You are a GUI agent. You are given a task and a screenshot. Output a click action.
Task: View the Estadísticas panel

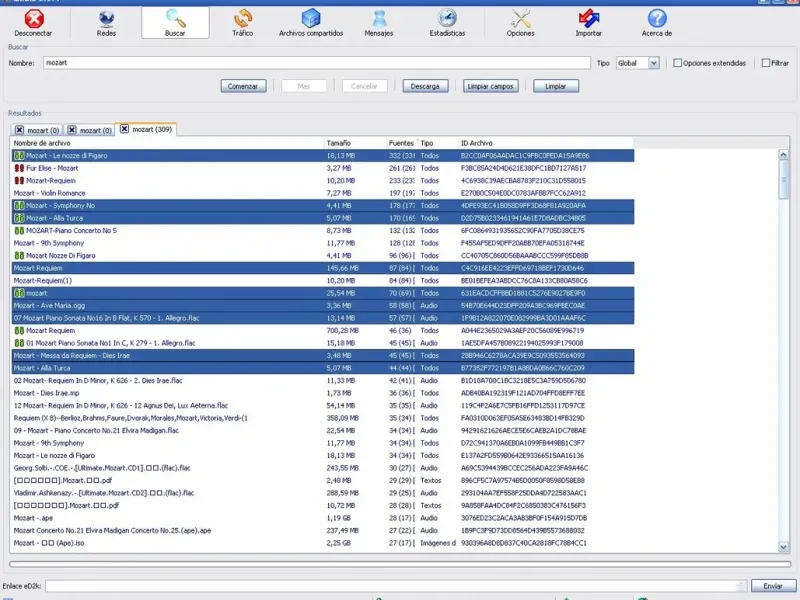point(447,22)
